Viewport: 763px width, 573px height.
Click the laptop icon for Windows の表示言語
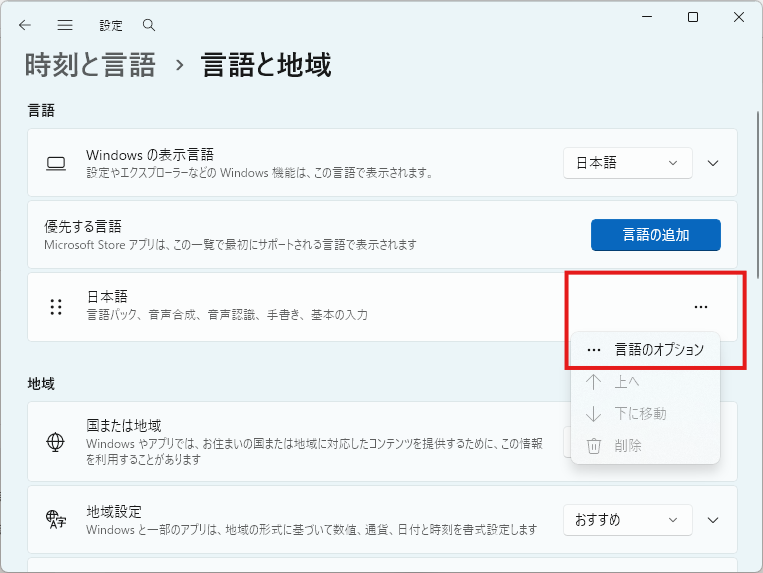click(x=56, y=163)
